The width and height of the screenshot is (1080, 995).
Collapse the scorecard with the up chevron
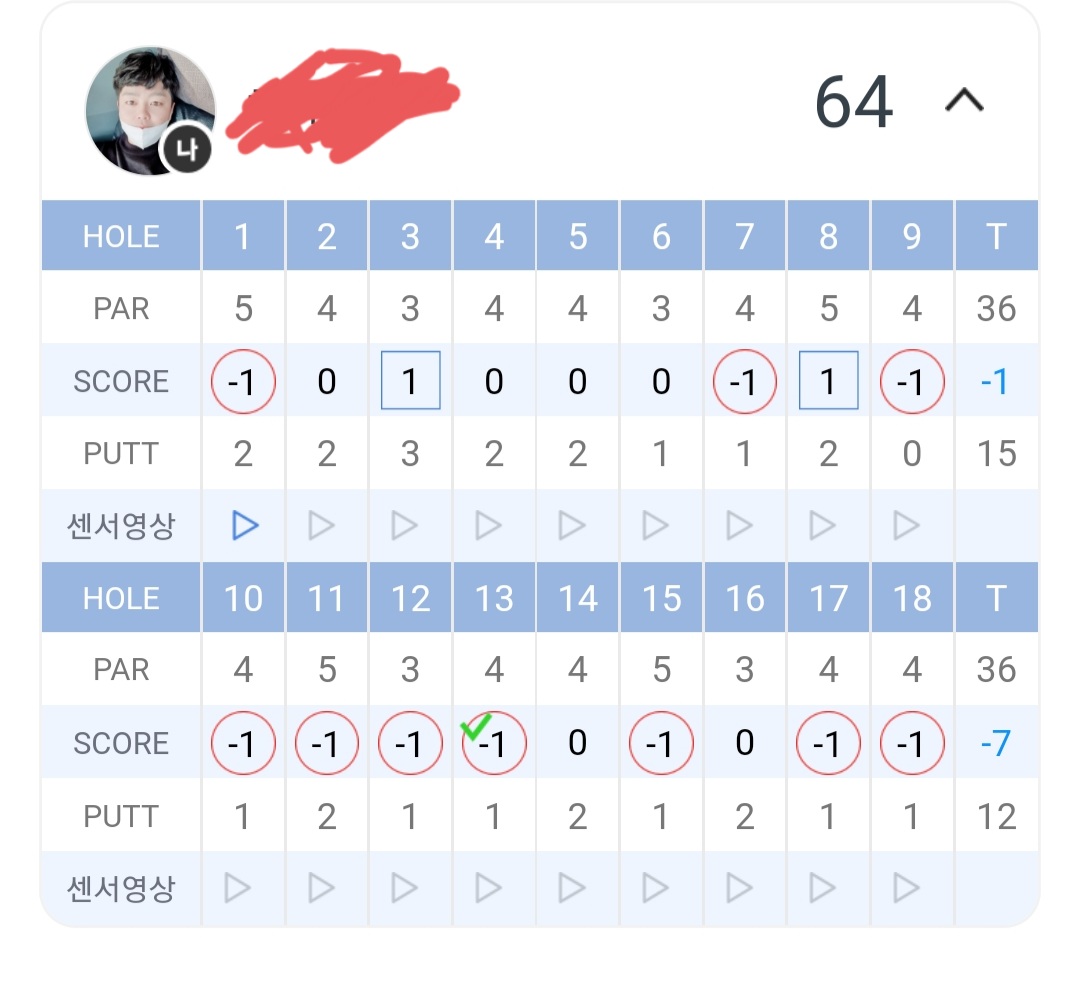[965, 100]
